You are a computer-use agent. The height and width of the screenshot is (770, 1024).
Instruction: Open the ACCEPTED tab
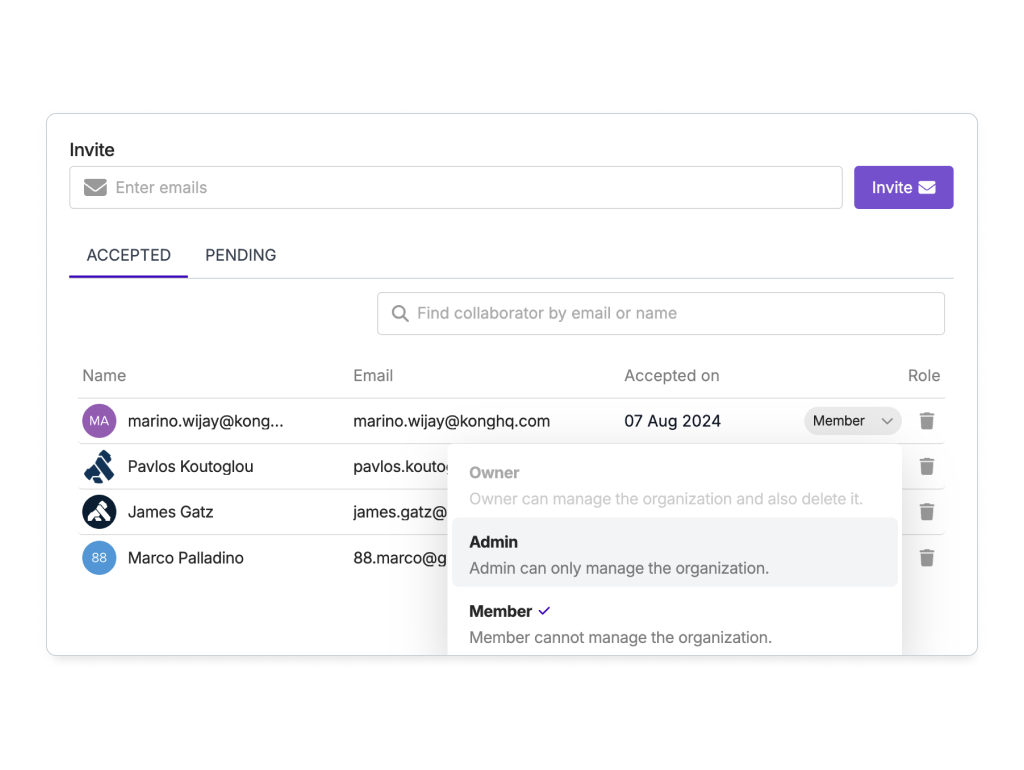point(129,255)
